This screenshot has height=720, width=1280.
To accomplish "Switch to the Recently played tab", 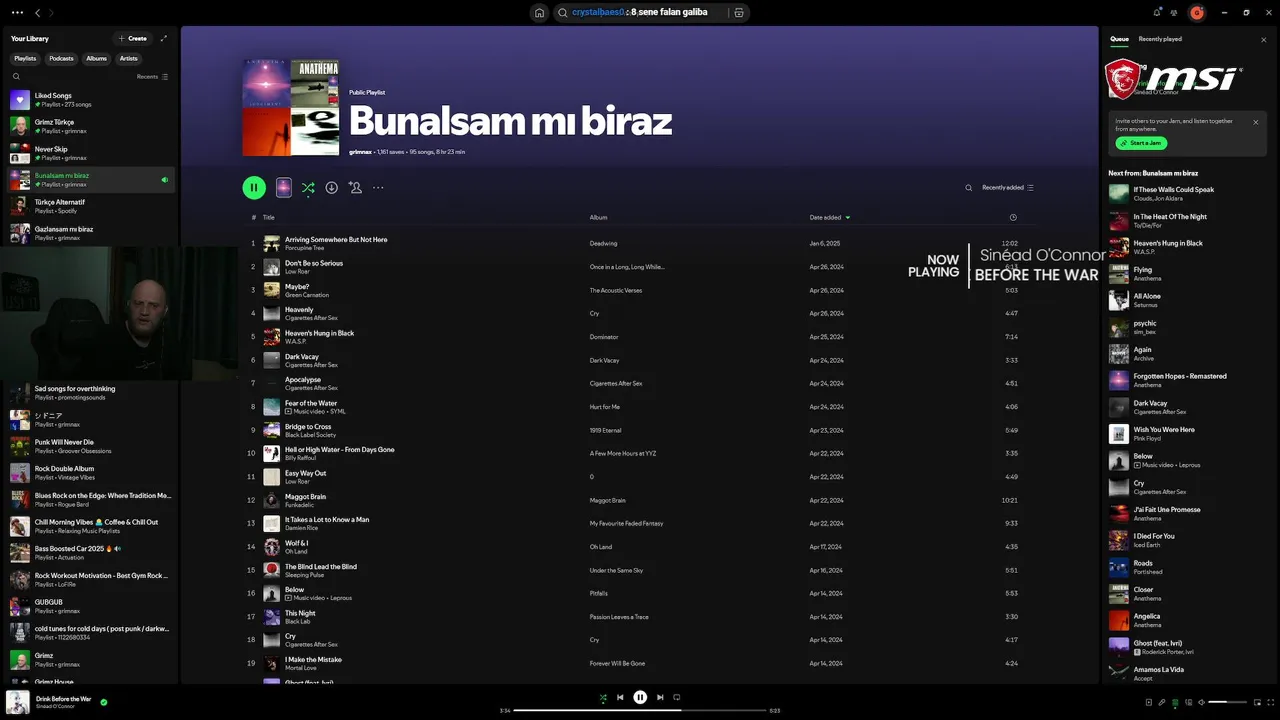I will (1160, 39).
